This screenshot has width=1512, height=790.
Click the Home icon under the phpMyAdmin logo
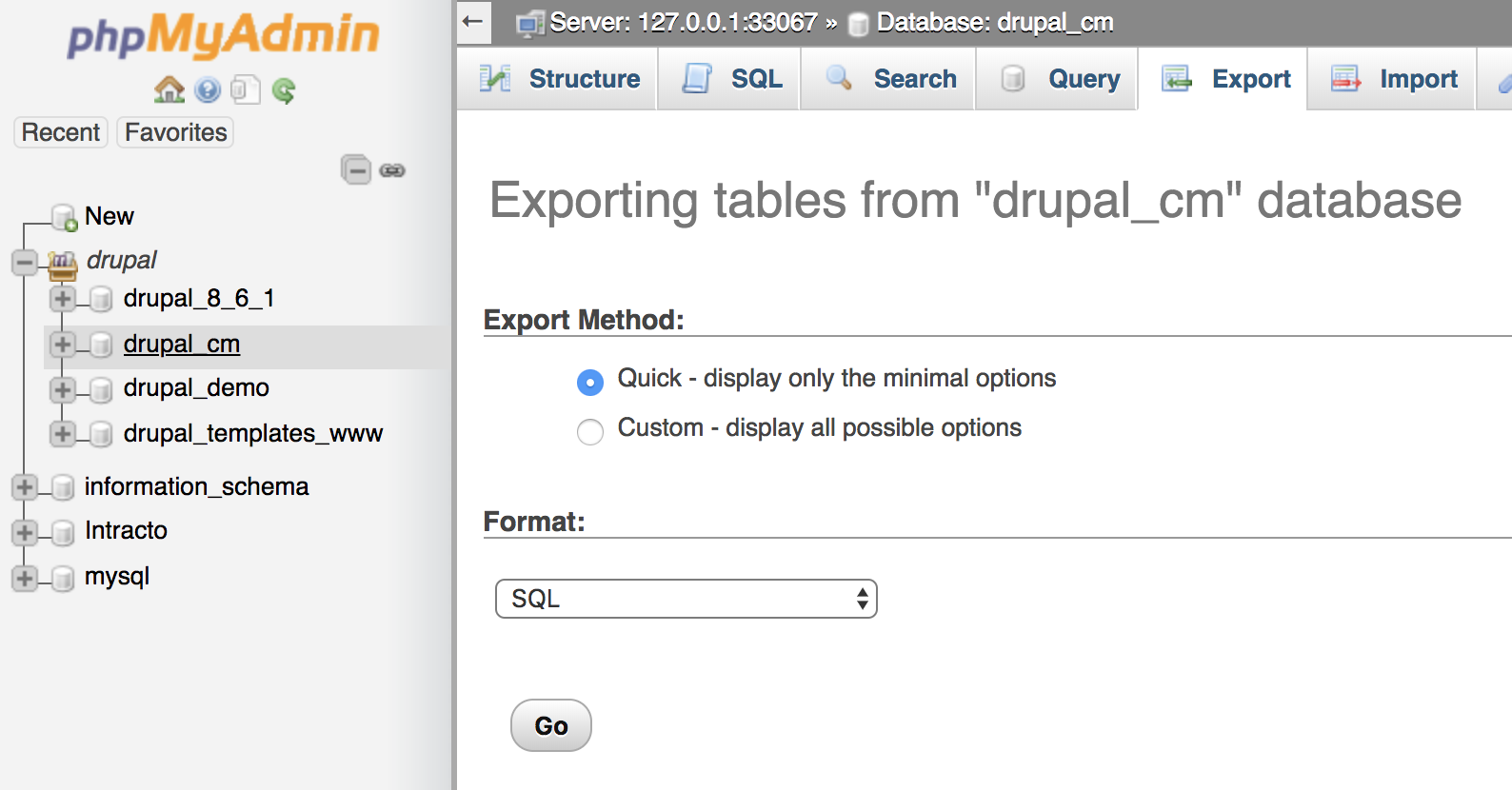pos(169,89)
